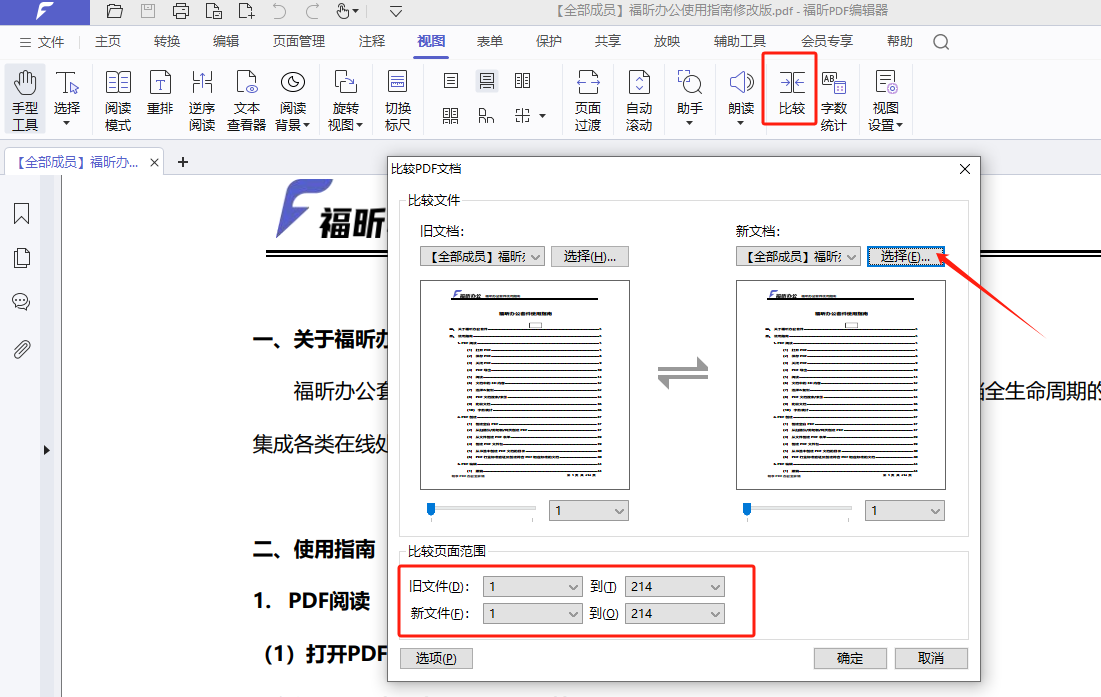The width and height of the screenshot is (1101, 697).
Task: Open the 文本查看器 text viewer
Action: pyautogui.click(x=246, y=100)
